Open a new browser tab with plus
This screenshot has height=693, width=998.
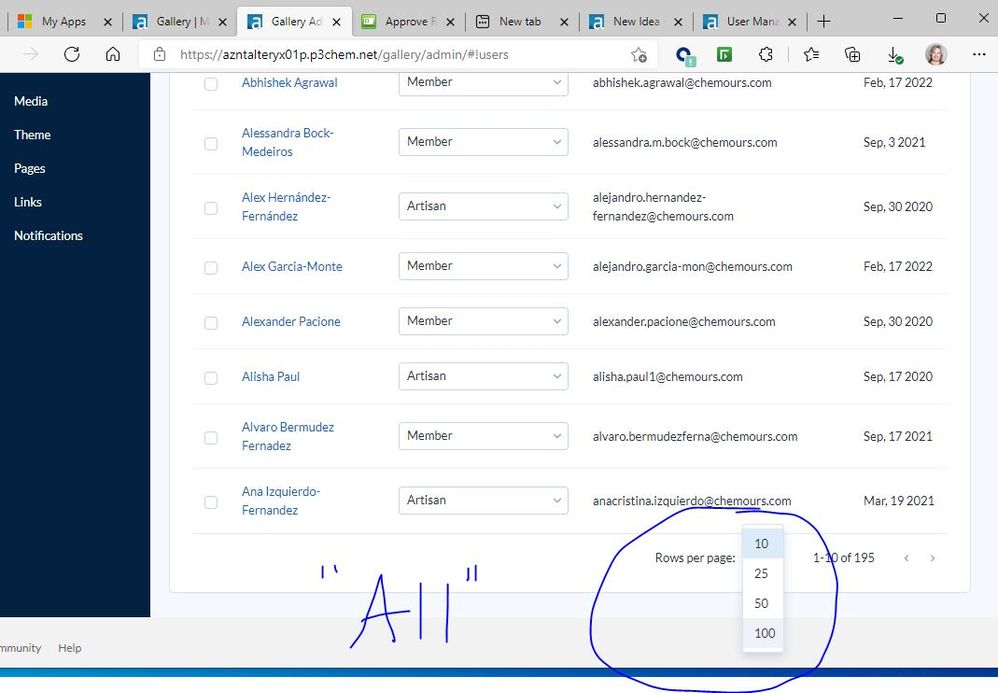(824, 22)
